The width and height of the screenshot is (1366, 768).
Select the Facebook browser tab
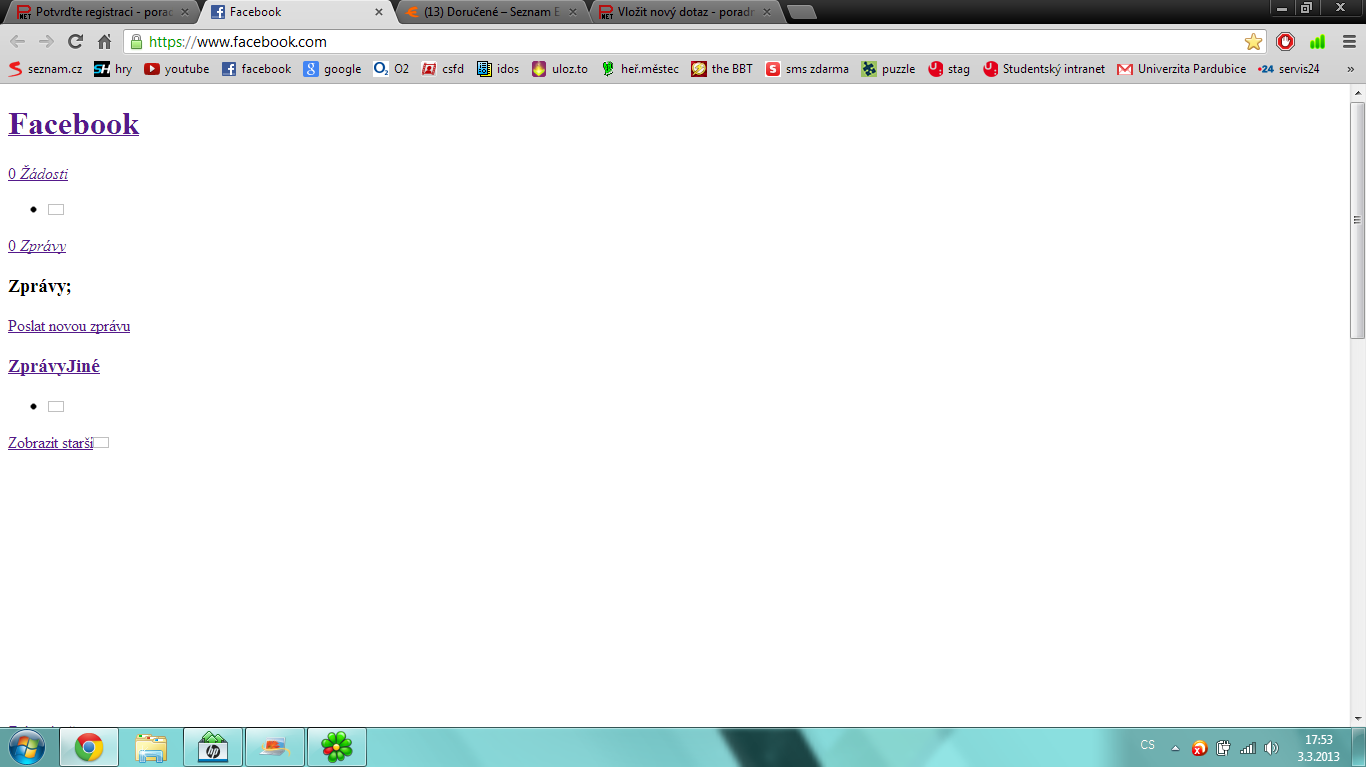point(297,12)
